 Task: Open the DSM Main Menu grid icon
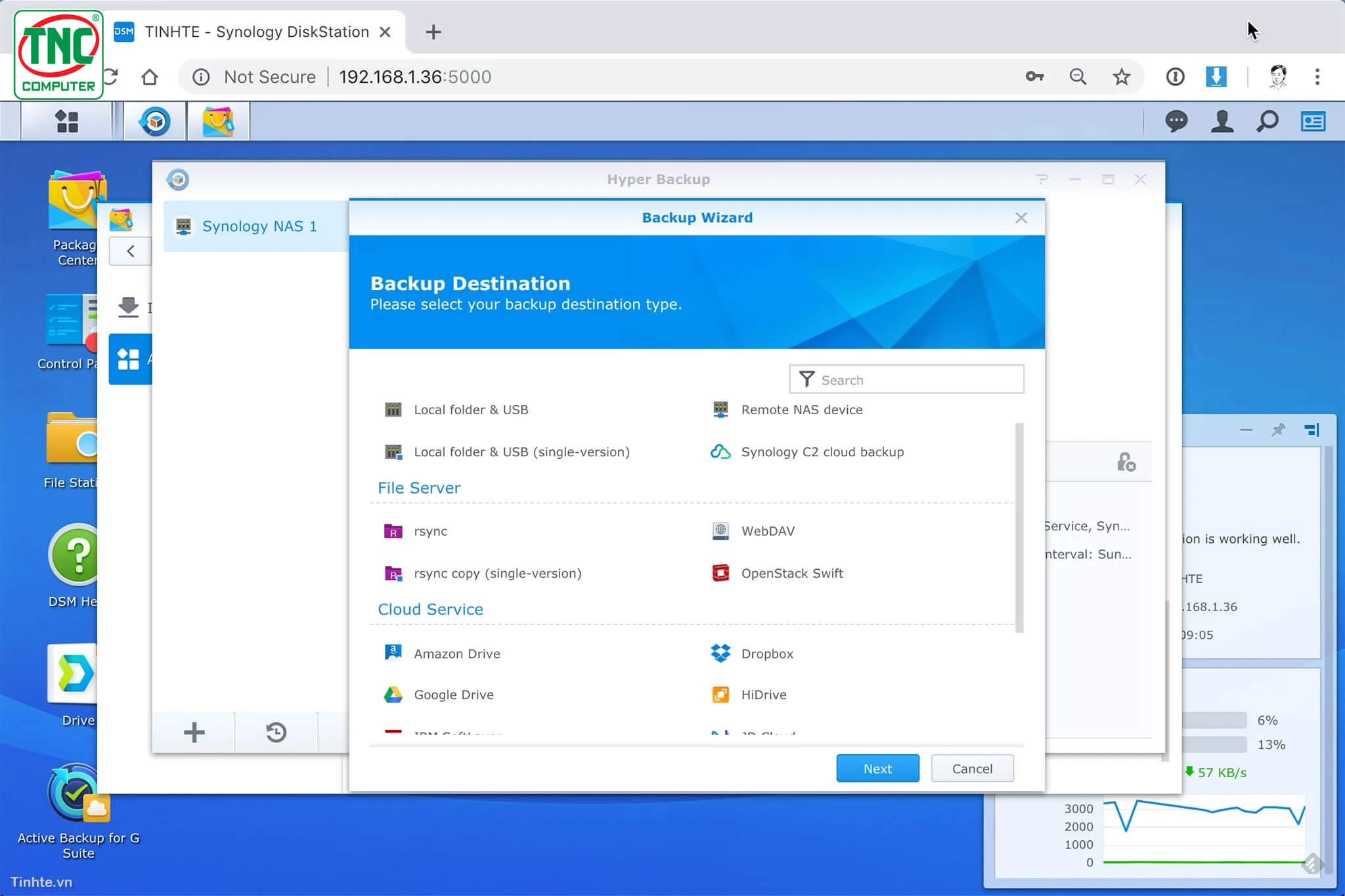click(66, 121)
